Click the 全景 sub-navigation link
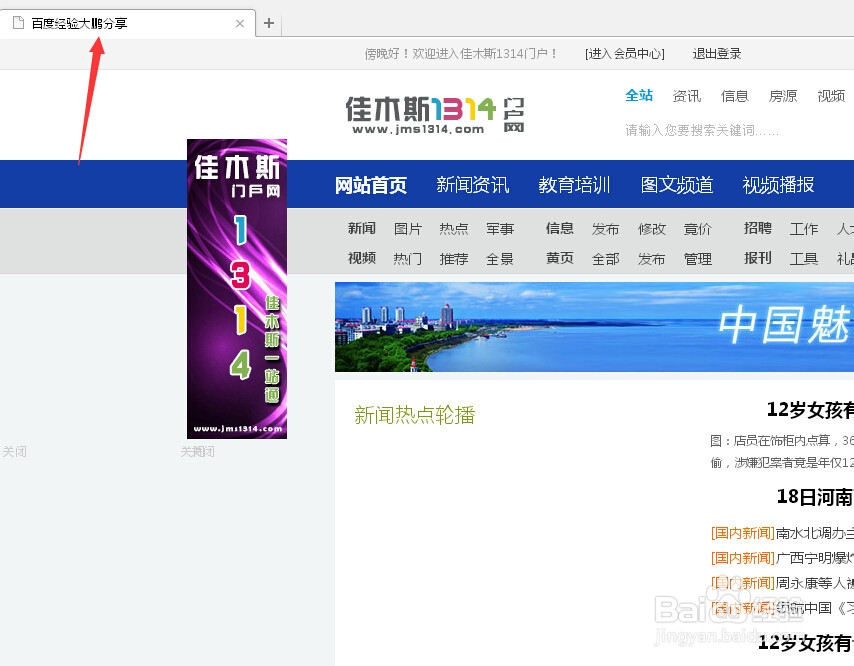The height and width of the screenshot is (666, 854). coord(500,258)
